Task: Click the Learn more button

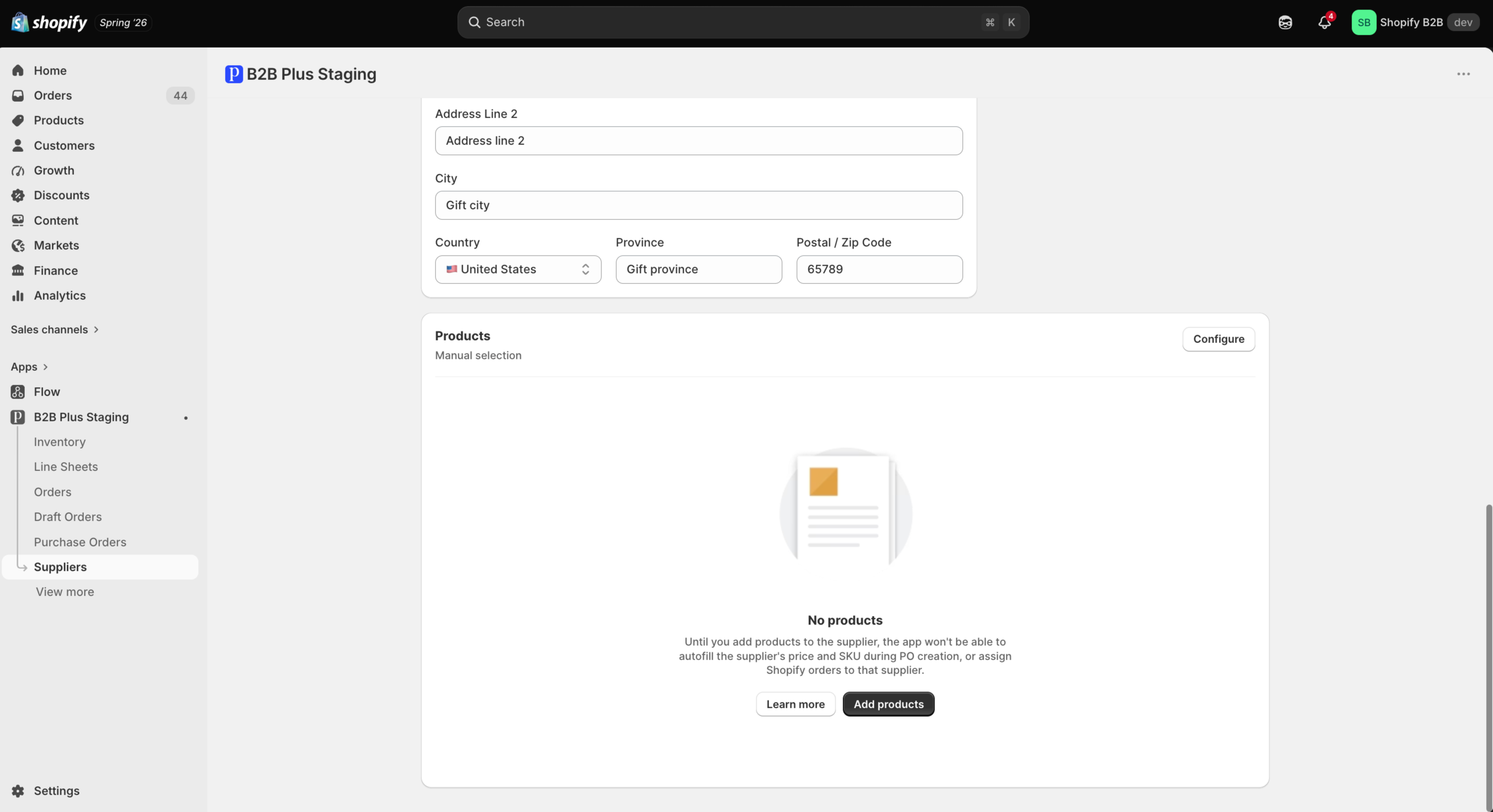Action: pos(795,704)
